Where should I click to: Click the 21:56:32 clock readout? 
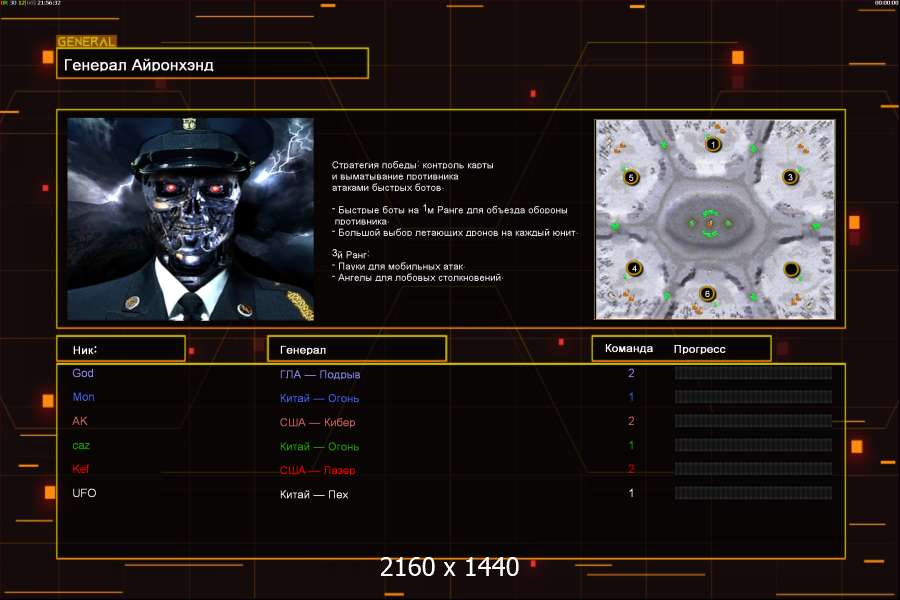(x=49, y=3)
